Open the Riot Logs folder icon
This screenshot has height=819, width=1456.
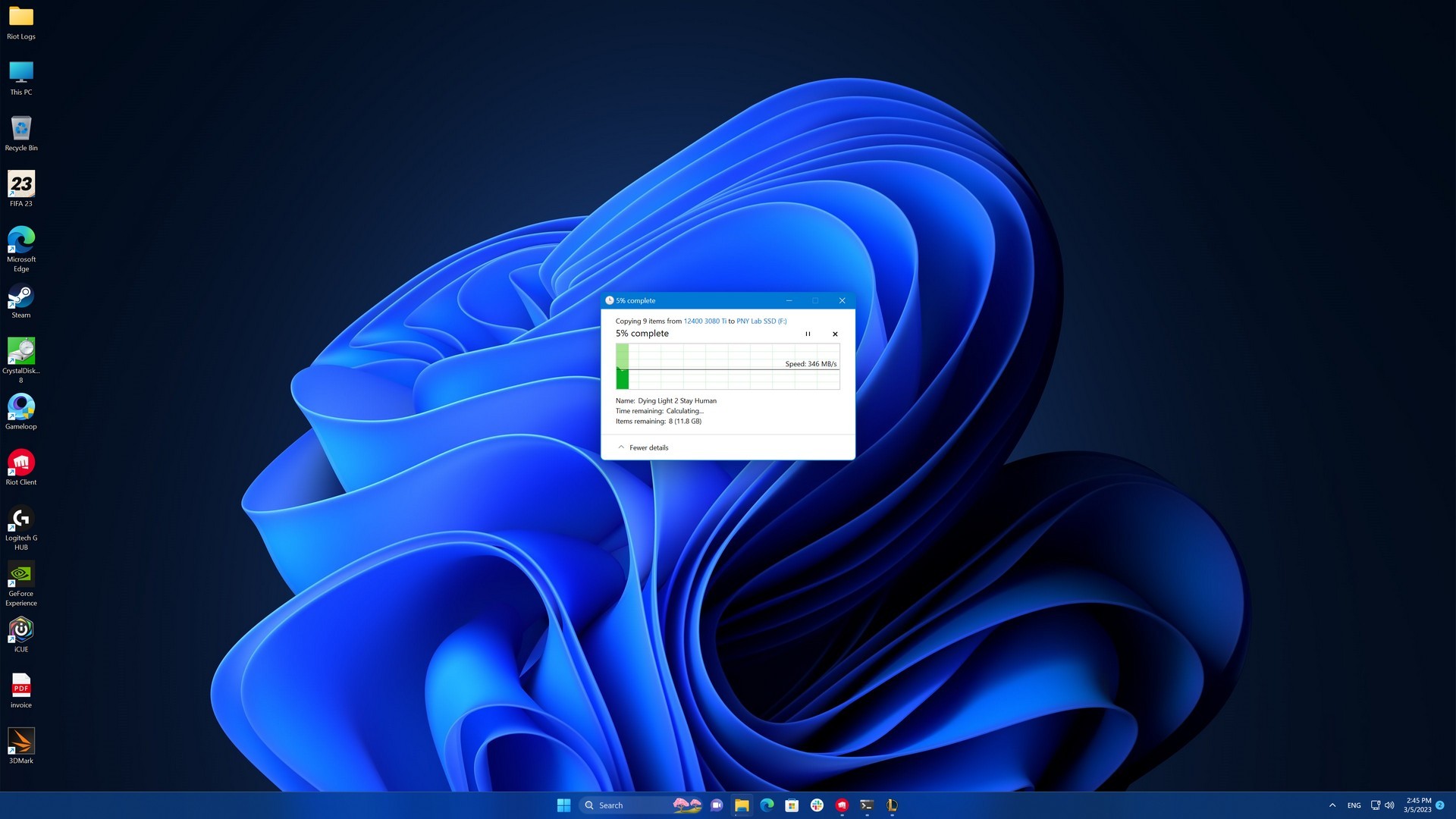[x=21, y=23]
